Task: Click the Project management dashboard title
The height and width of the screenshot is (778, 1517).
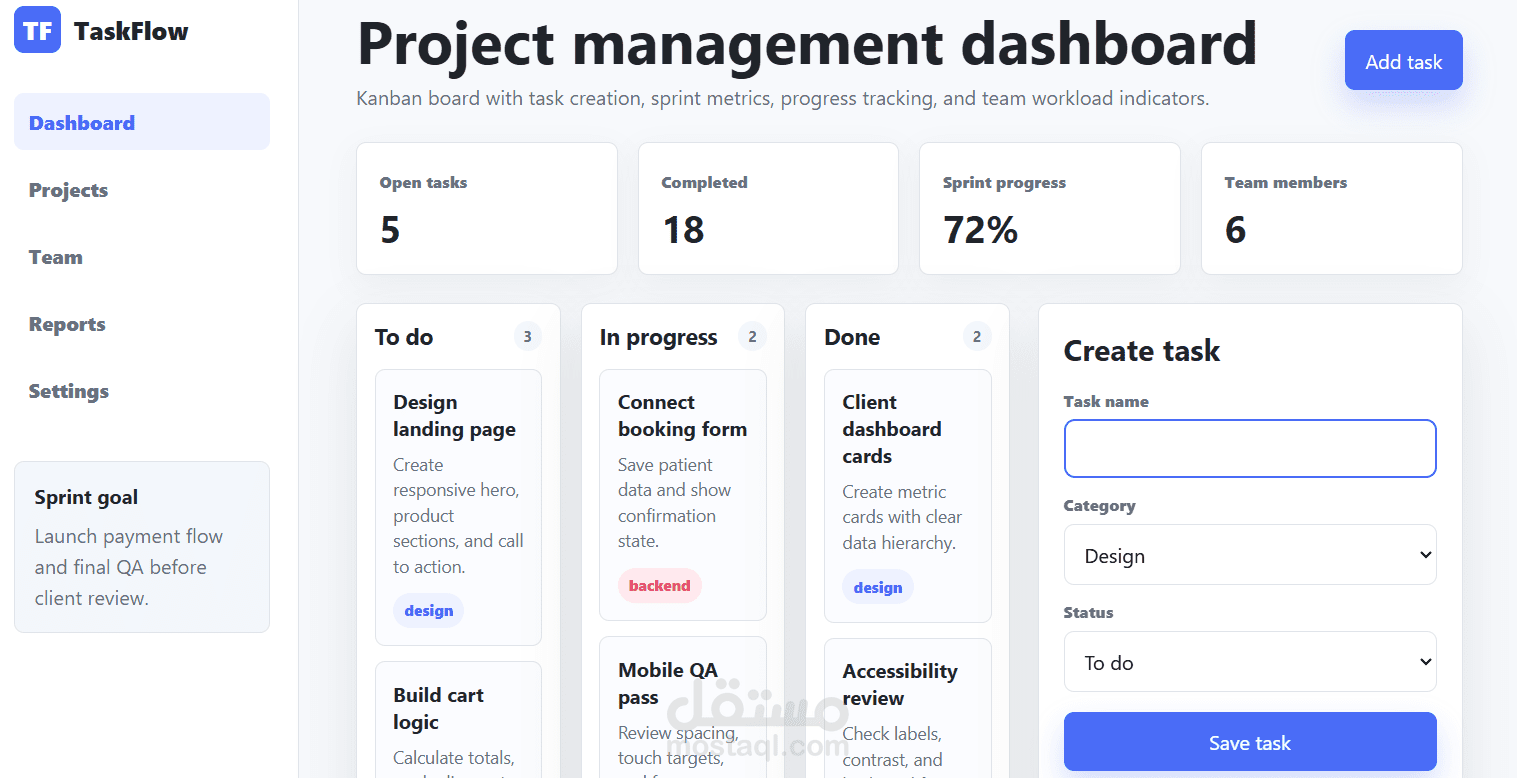Action: click(807, 43)
